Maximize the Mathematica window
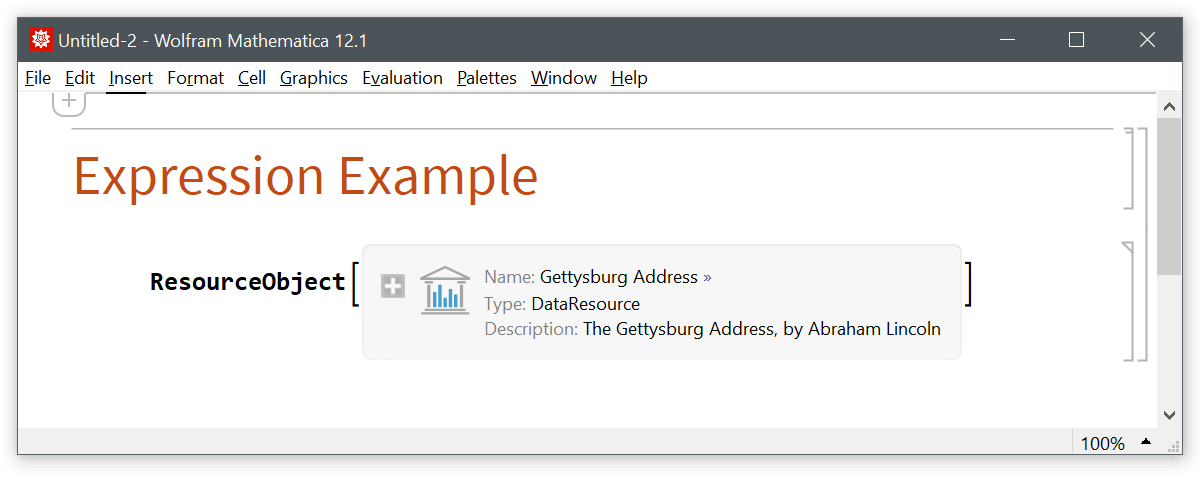 (1076, 40)
